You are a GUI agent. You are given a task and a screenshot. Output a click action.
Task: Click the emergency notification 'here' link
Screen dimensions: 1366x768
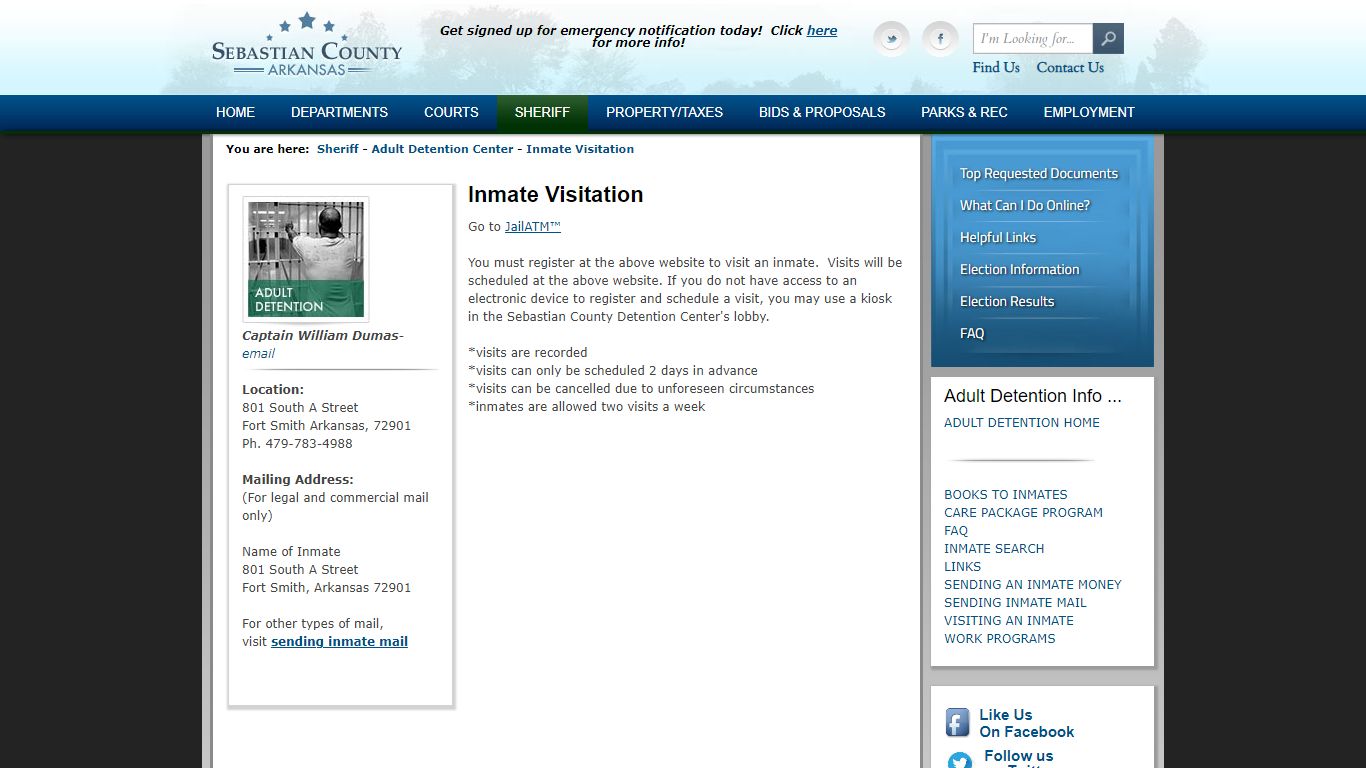coord(822,30)
